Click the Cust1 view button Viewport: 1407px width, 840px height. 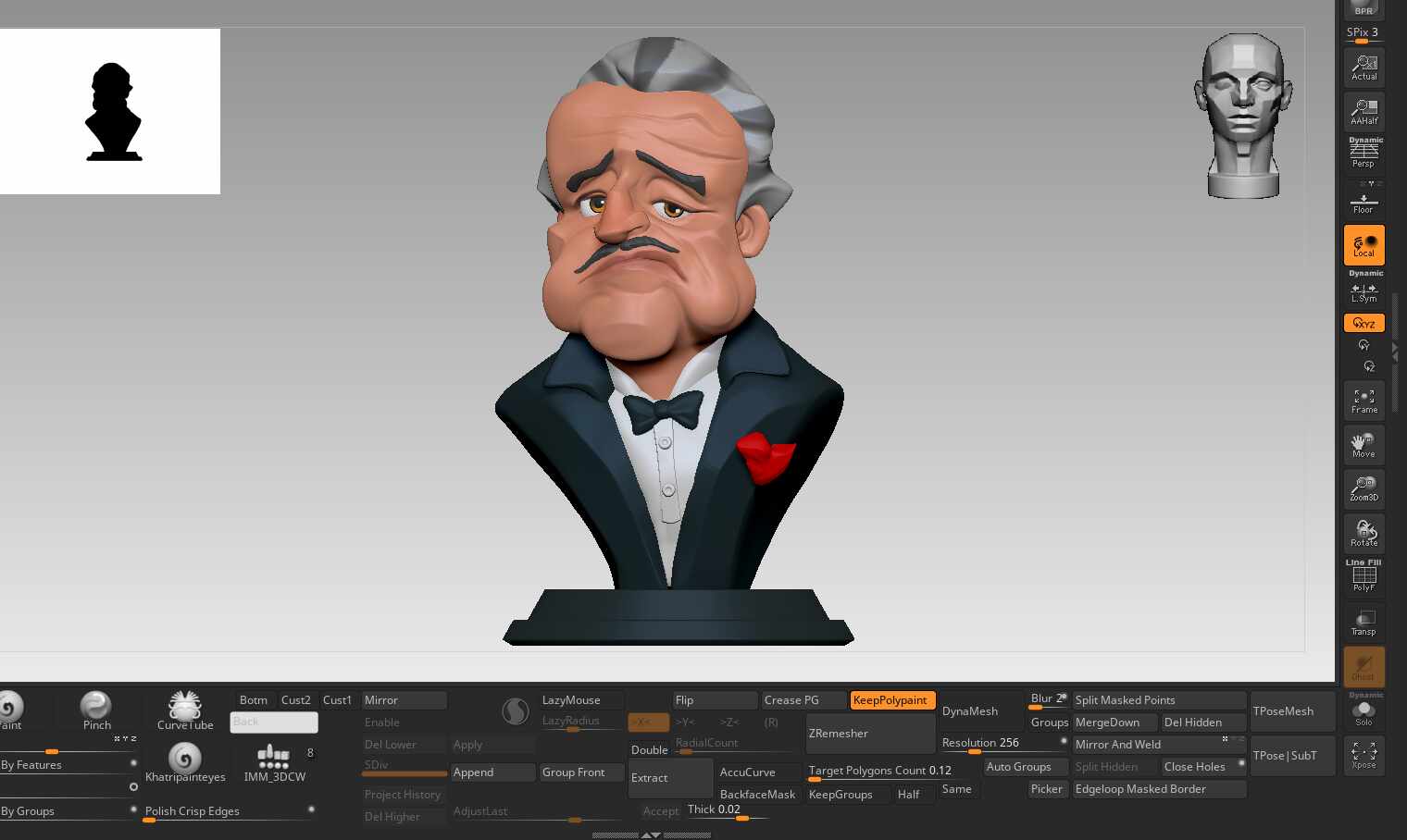click(x=337, y=700)
